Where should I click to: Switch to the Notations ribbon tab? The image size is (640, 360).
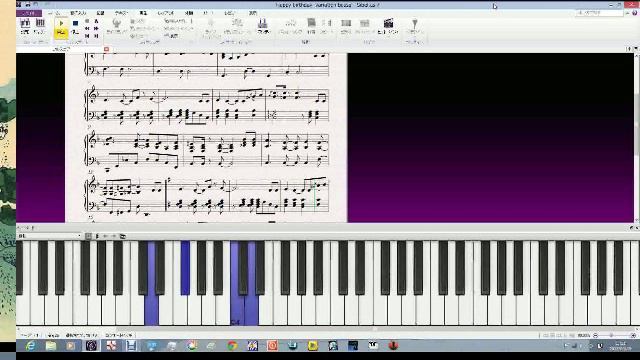click(100, 13)
